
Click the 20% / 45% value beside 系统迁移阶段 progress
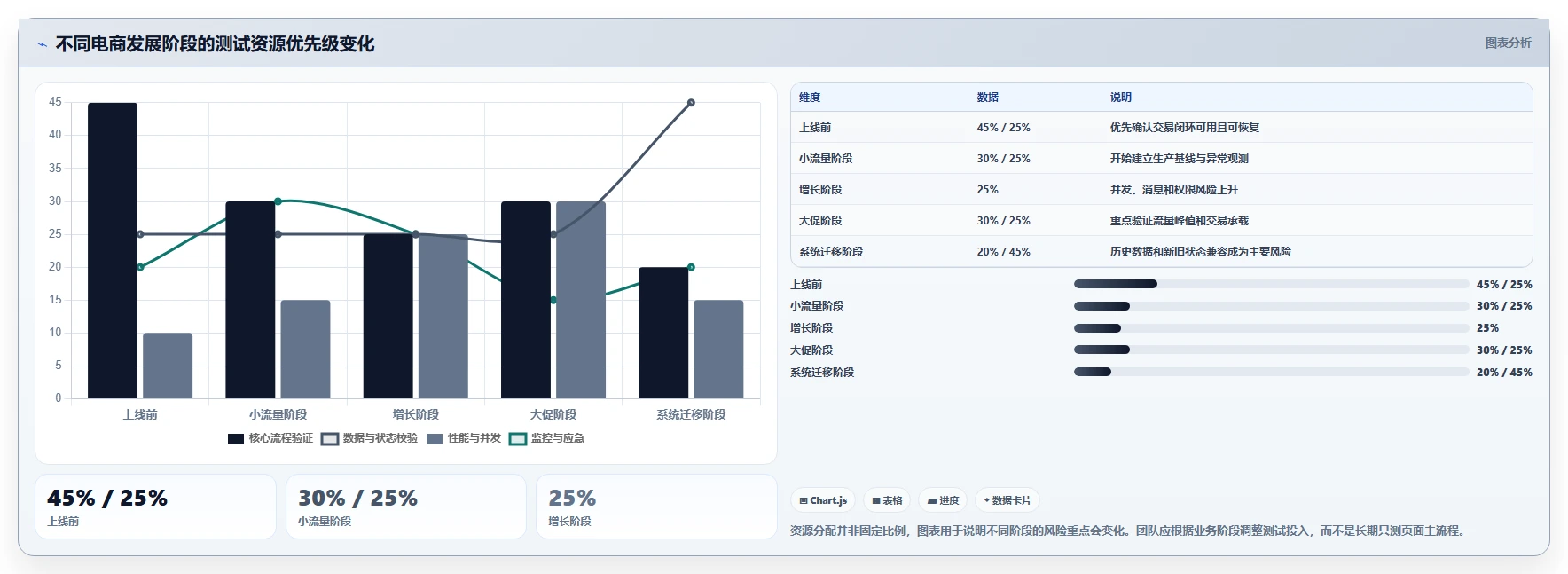click(x=1504, y=373)
